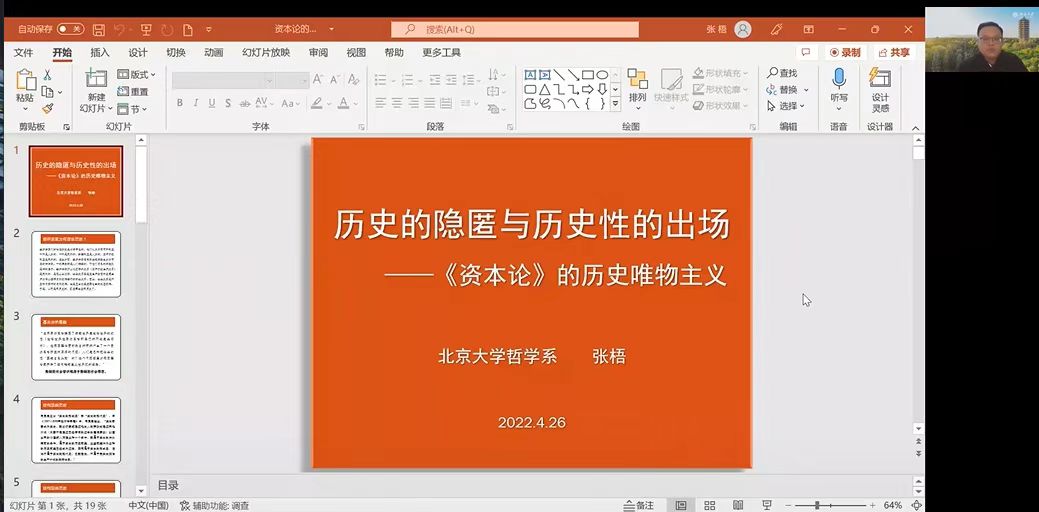Open the 插入 (Insert) ribbon tab
1039x512 pixels.
(100, 52)
